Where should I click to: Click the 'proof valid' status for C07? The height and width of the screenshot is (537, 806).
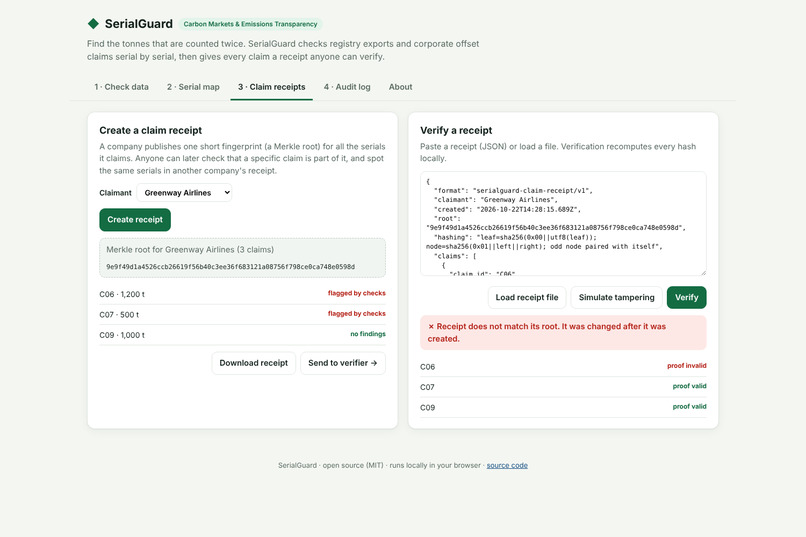(689, 386)
